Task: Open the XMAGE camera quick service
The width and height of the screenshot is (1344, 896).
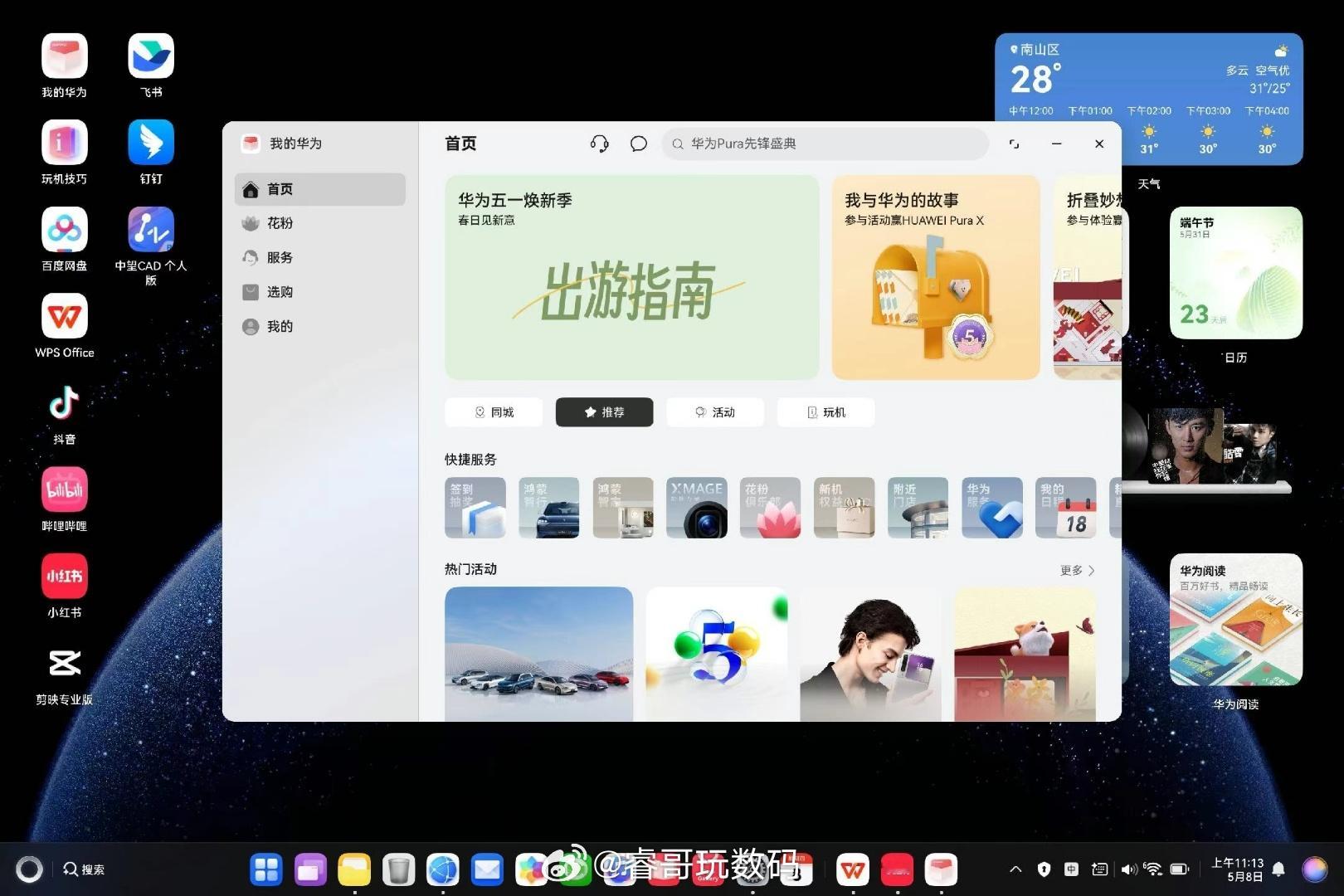Action: click(697, 508)
